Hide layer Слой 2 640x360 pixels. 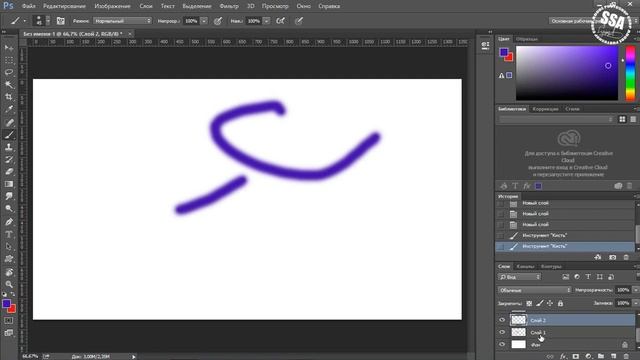pyautogui.click(x=502, y=320)
